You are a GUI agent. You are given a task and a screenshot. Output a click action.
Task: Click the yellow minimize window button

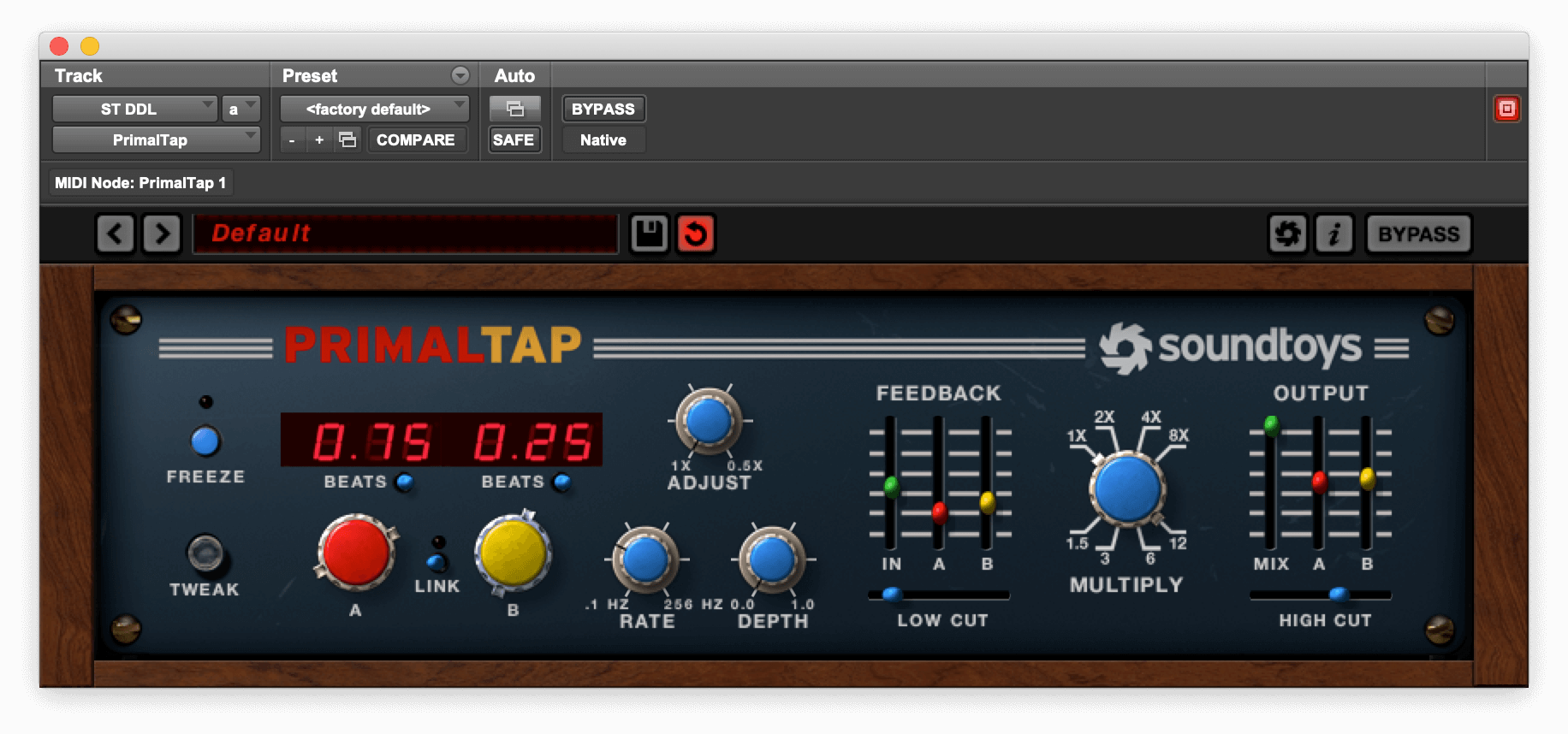click(x=90, y=45)
